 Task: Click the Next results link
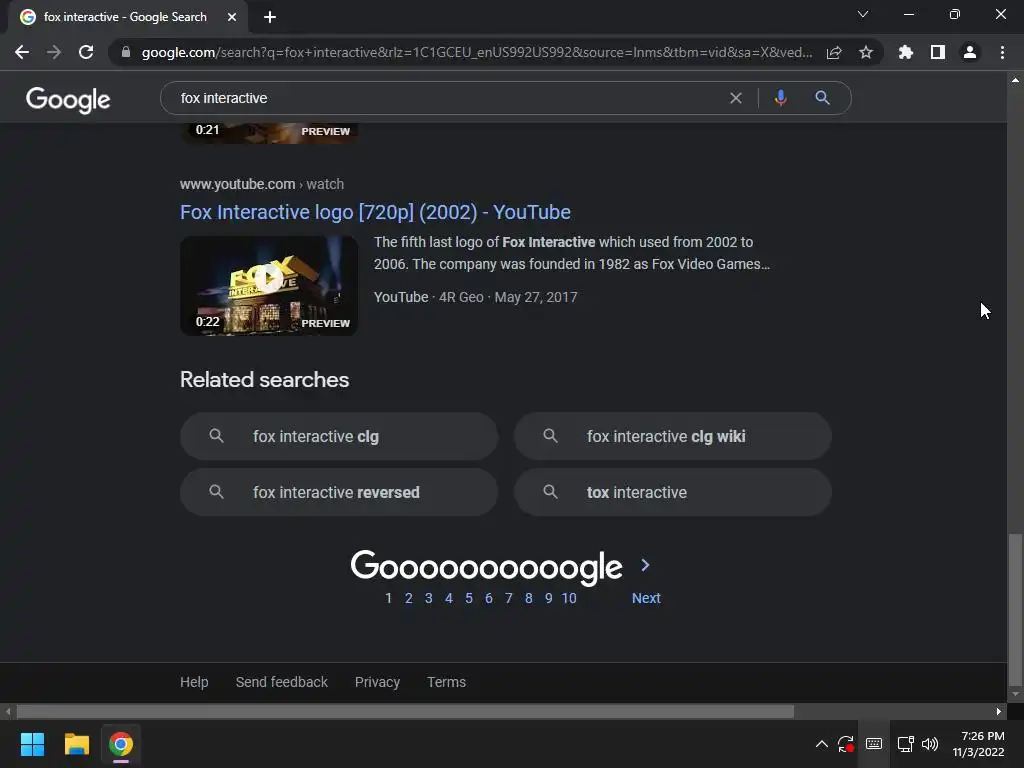pyautogui.click(x=646, y=598)
